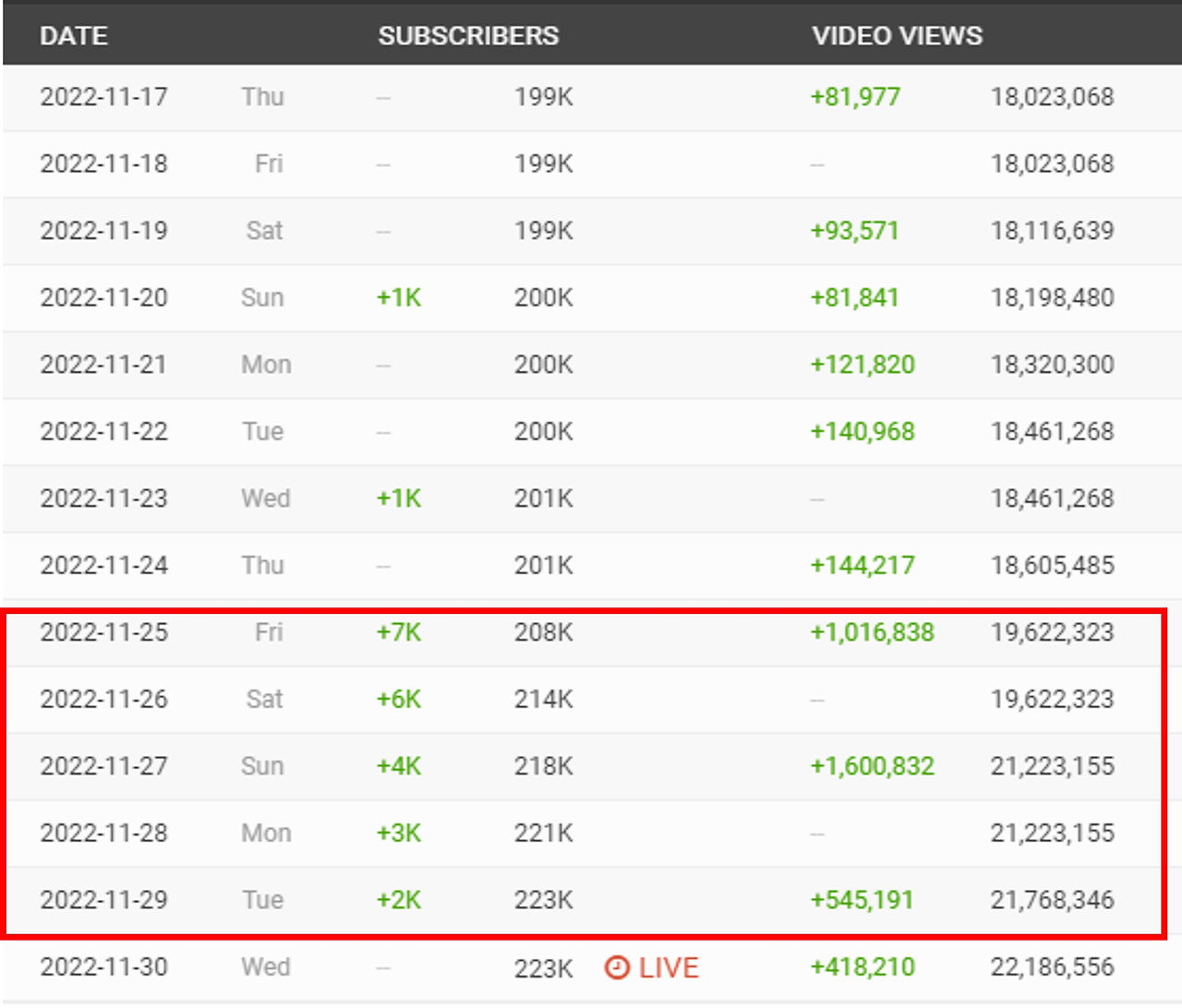This screenshot has height=1008, width=1182.
Task: Click the 18,605,485 total views value
Action: tap(1053, 566)
